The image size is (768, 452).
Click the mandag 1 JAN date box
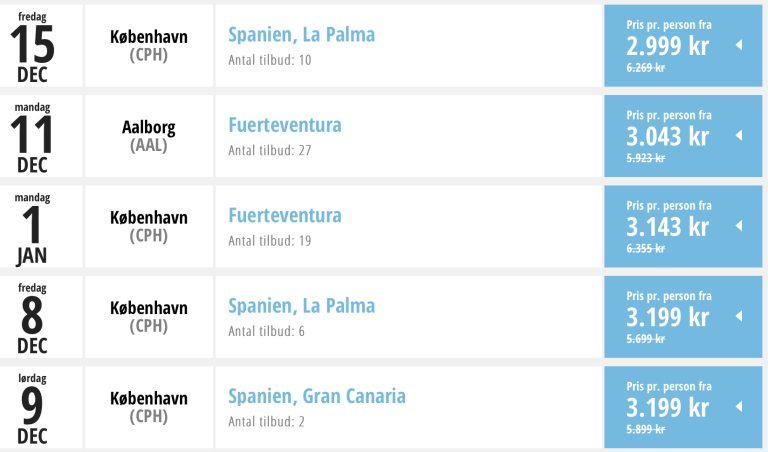(x=32, y=226)
